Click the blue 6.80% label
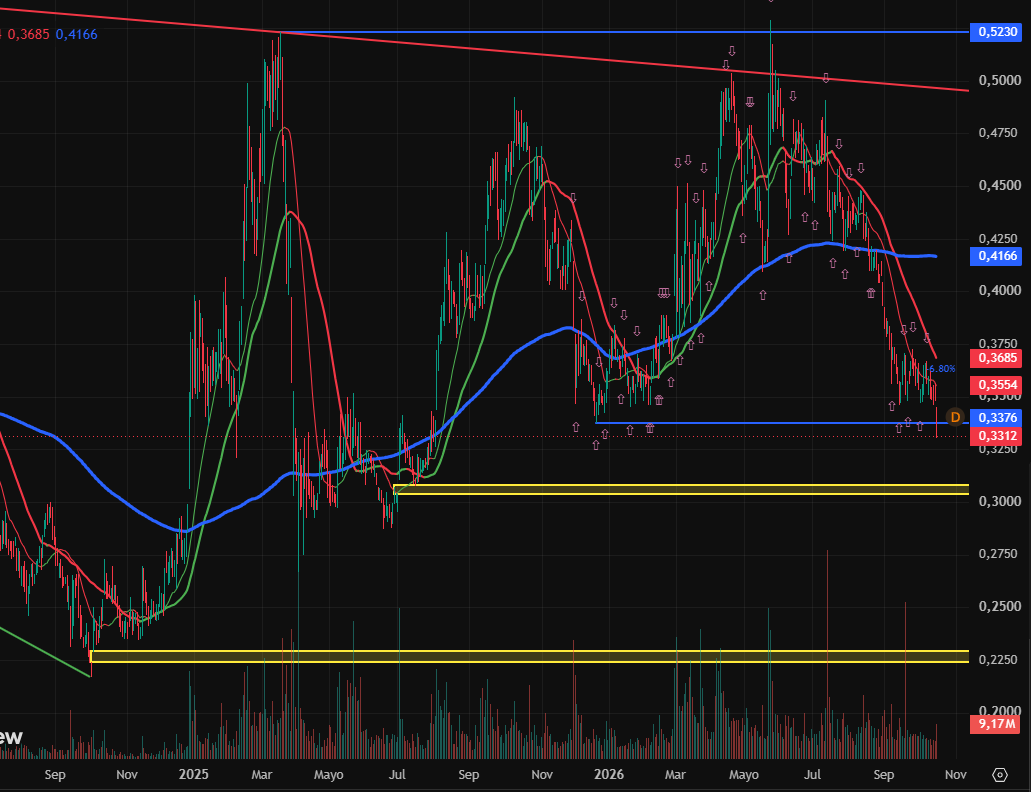This screenshot has height=792, width=1031. pos(944,369)
